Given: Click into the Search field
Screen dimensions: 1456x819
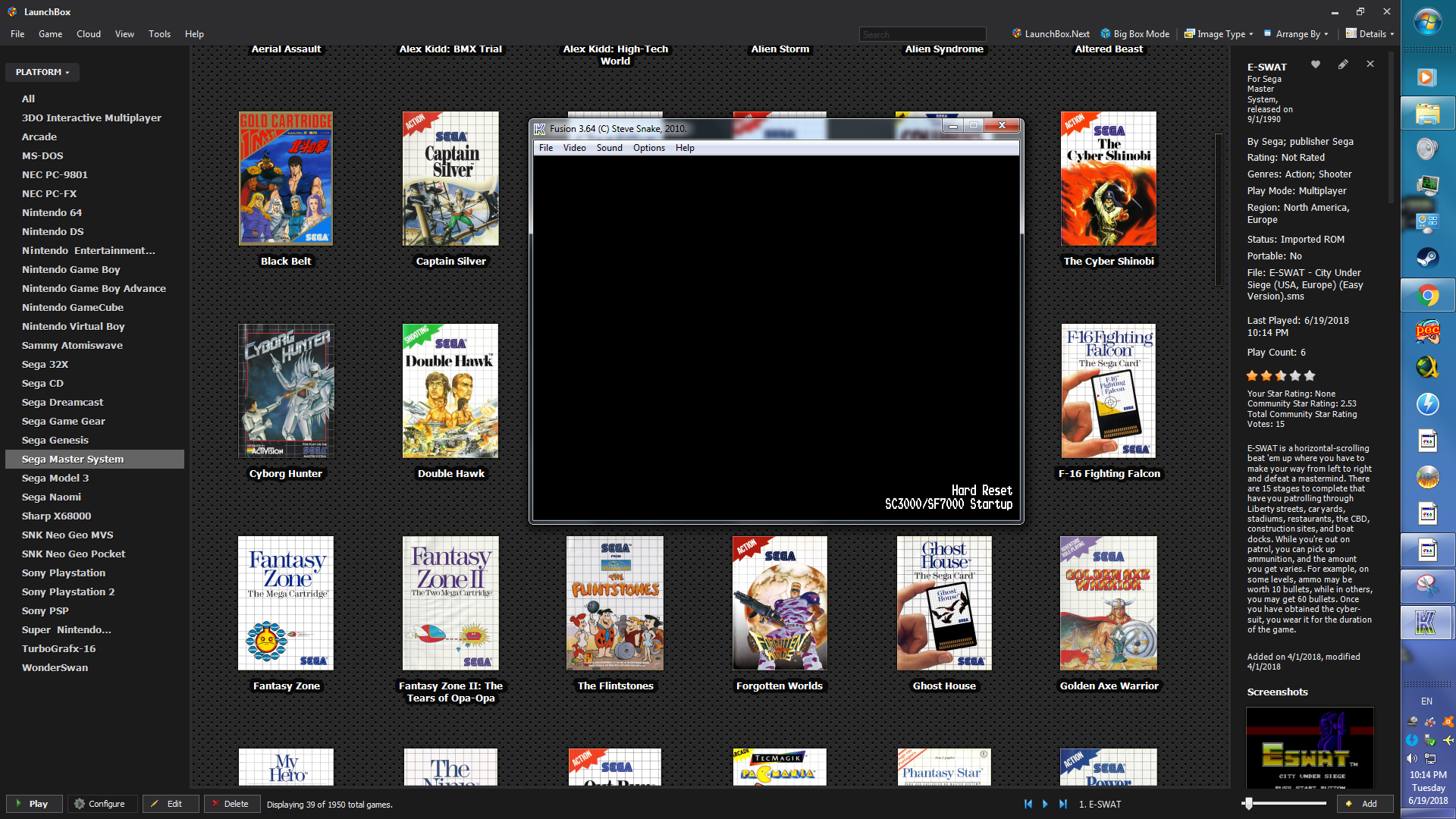Looking at the screenshot, I should point(922,34).
